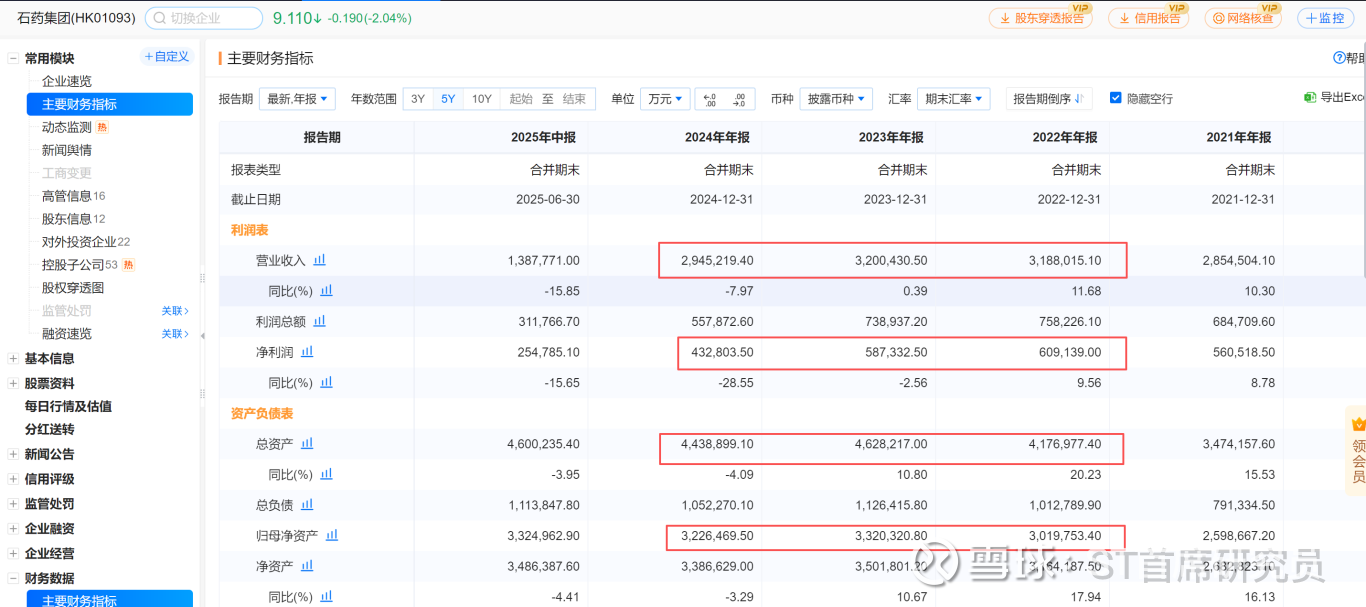The width and height of the screenshot is (1366, 607).
Task: Open the 报告期 最新.年报 dropdown
Action: coord(296,99)
